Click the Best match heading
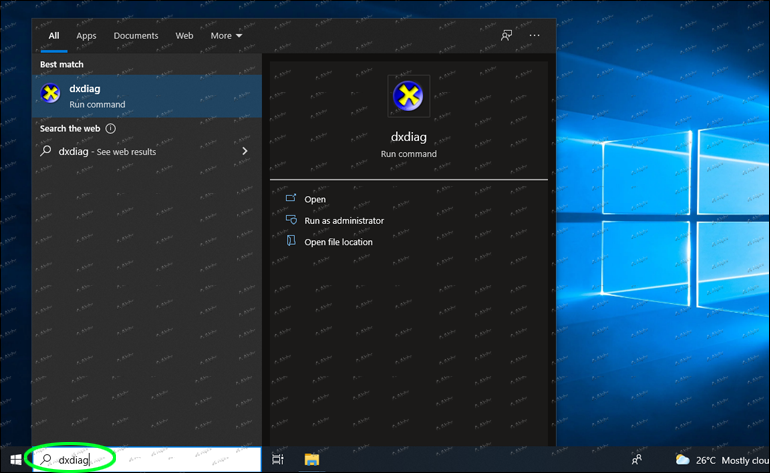770x473 pixels. click(62, 64)
